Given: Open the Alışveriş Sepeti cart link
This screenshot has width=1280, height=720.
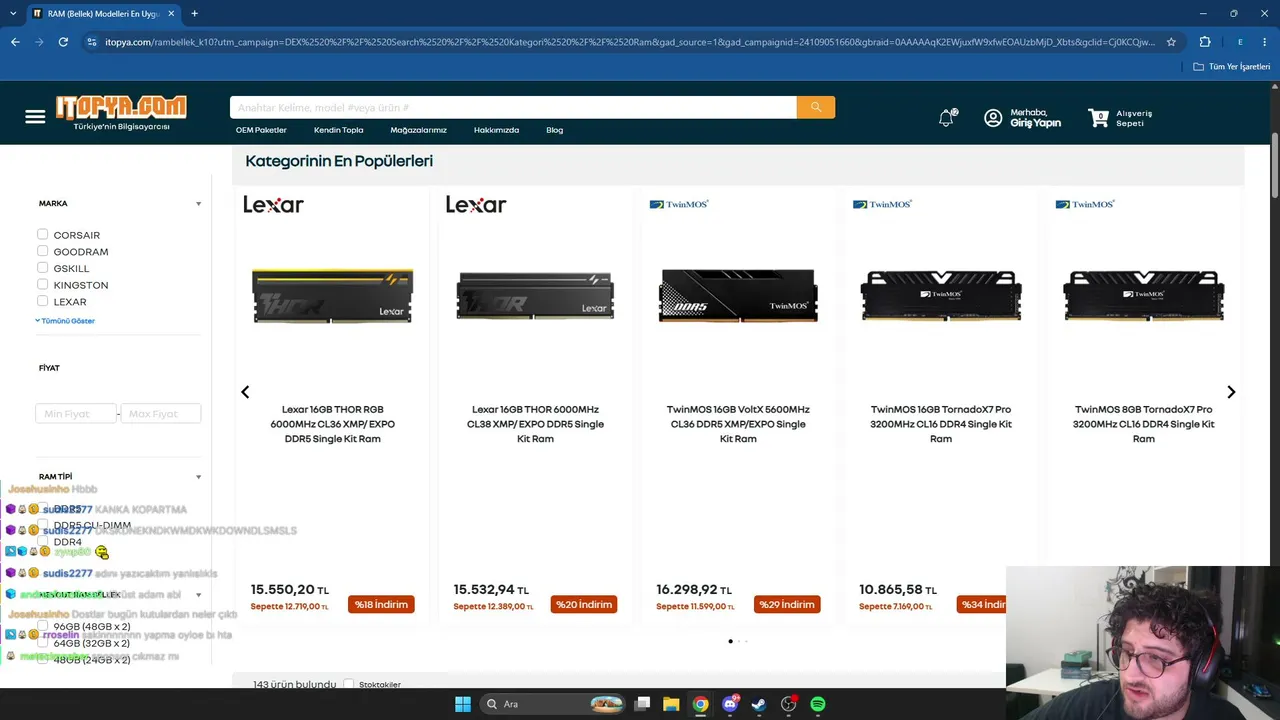Looking at the screenshot, I should [x=1134, y=118].
